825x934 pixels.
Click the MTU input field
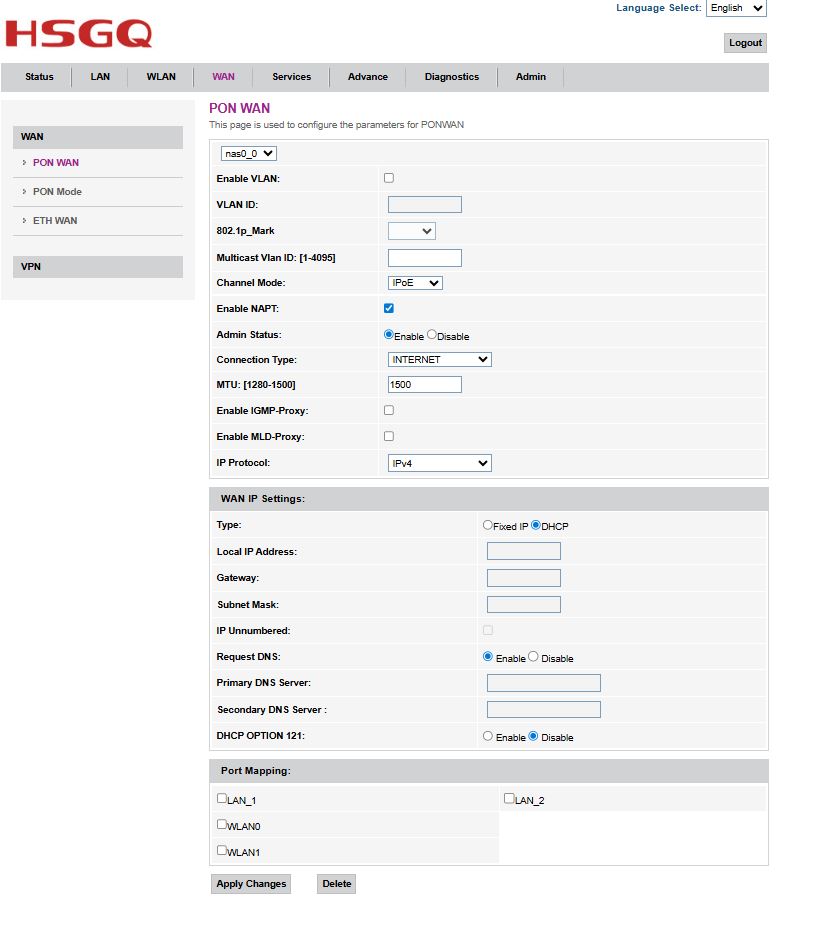(424, 385)
